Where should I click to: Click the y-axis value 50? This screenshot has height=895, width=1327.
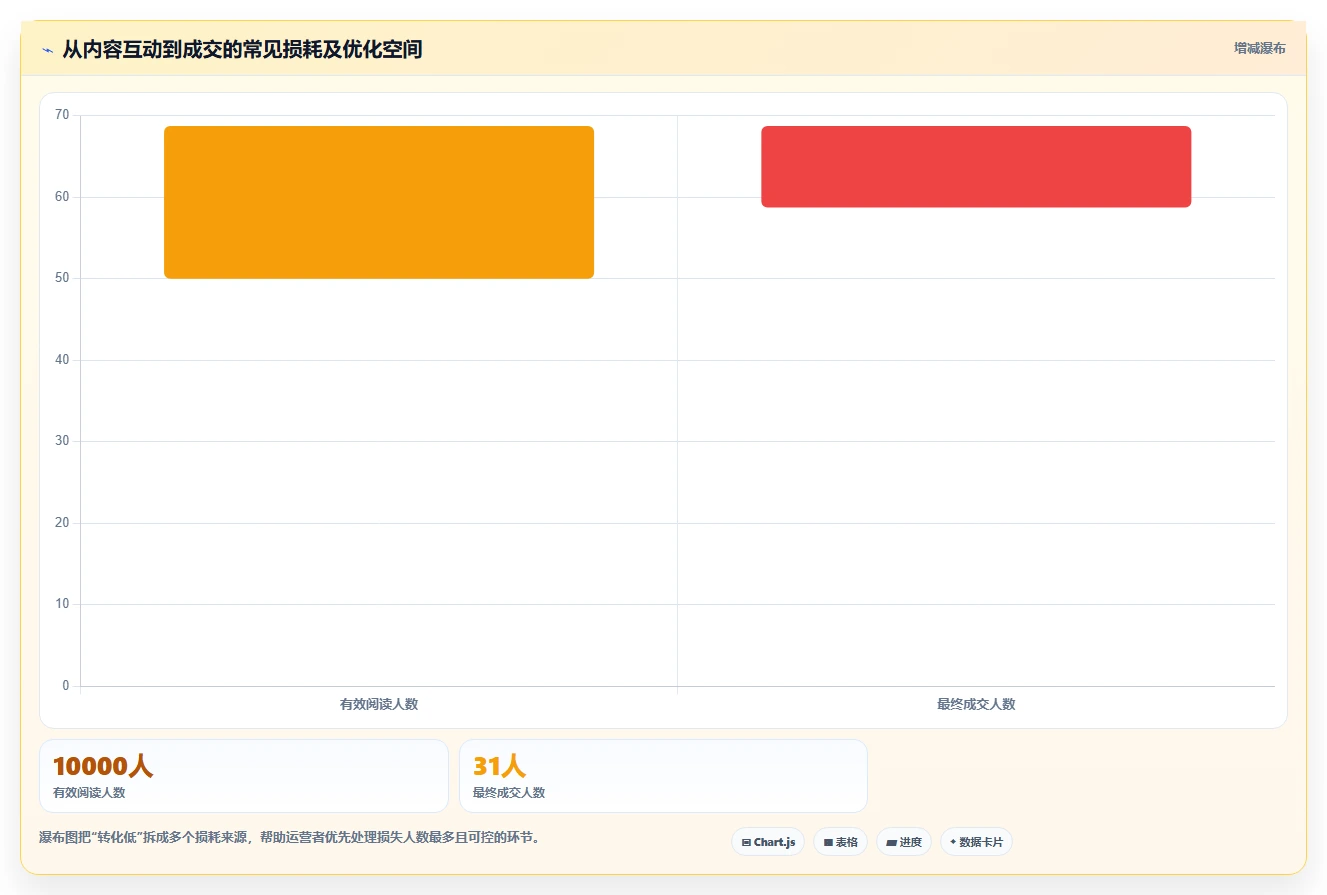tap(62, 278)
